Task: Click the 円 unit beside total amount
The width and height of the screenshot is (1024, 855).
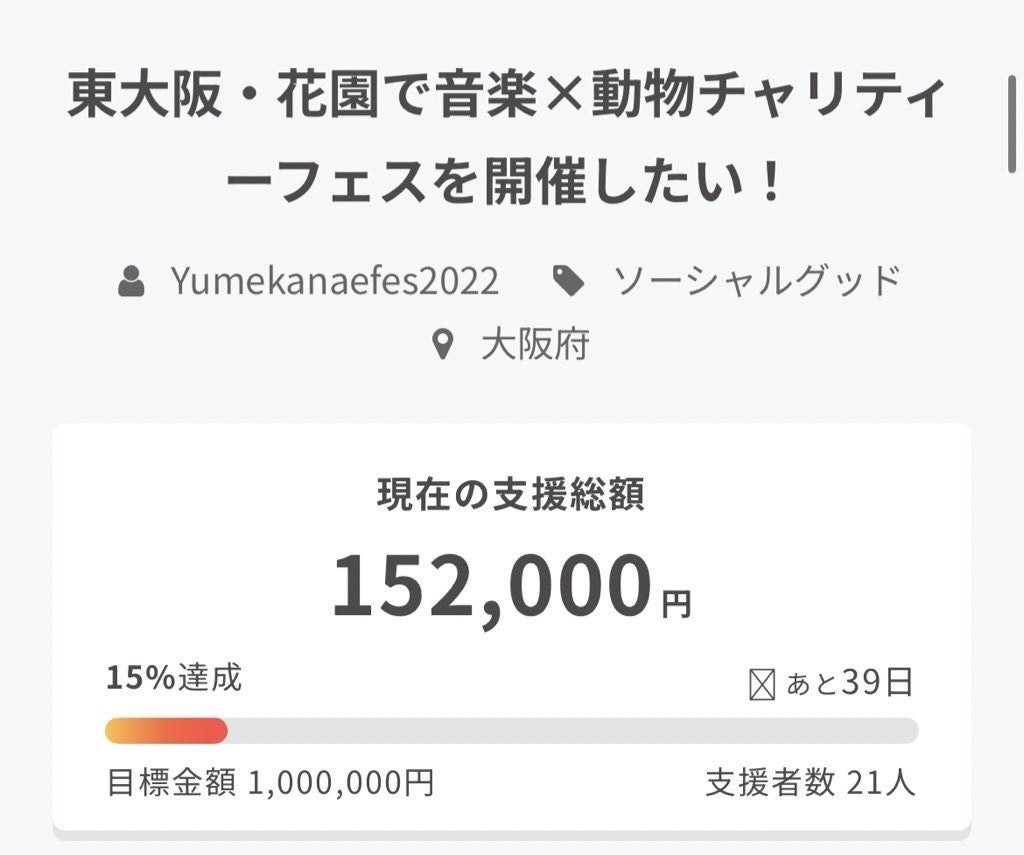Action: point(676,604)
